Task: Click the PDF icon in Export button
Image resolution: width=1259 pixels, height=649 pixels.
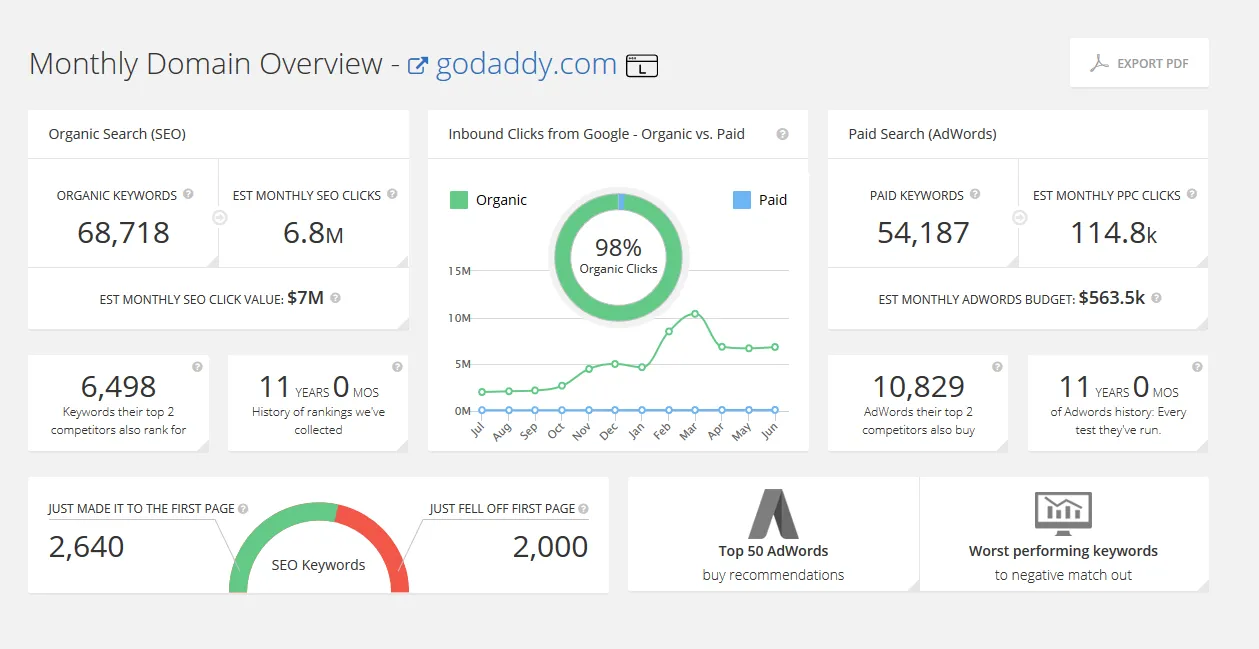Action: [1099, 63]
